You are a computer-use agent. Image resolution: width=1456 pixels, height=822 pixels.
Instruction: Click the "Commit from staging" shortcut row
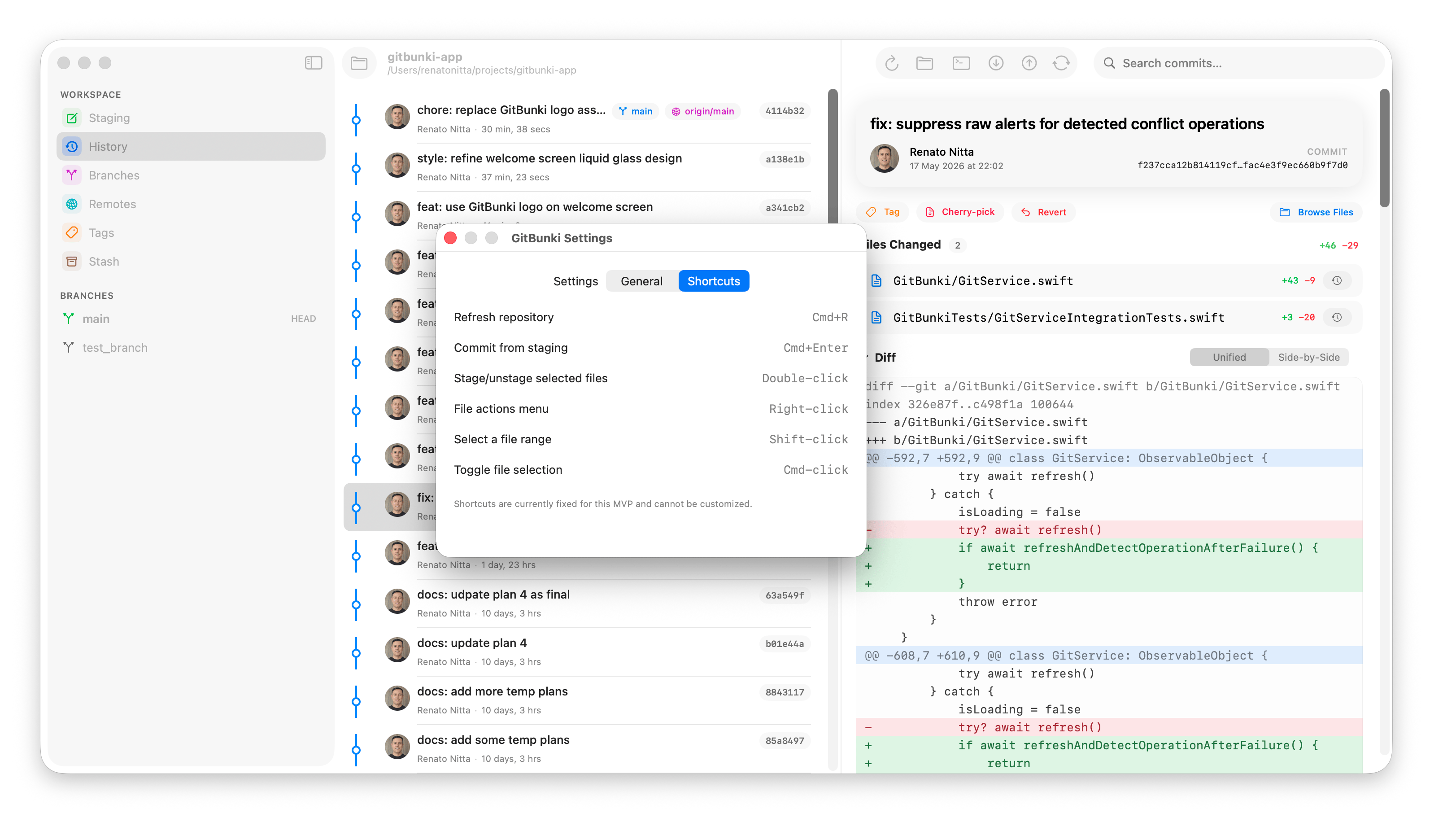pyautogui.click(x=650, y=348)
